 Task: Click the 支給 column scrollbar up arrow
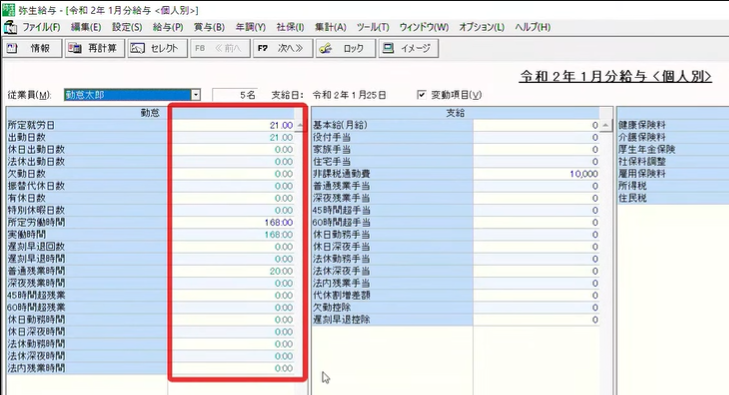coord(605,125)
